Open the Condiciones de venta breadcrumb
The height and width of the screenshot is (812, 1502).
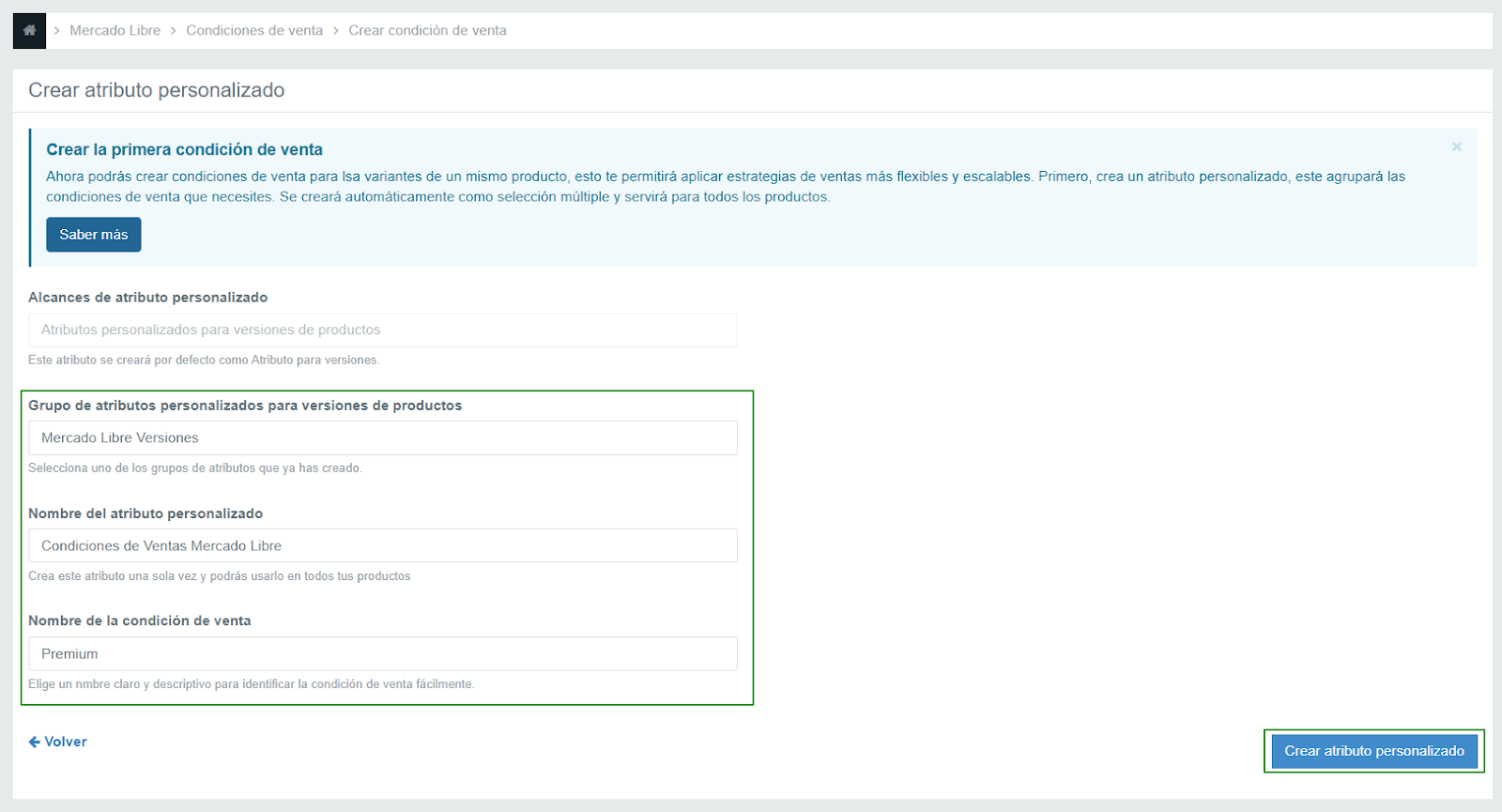(254, 30)
